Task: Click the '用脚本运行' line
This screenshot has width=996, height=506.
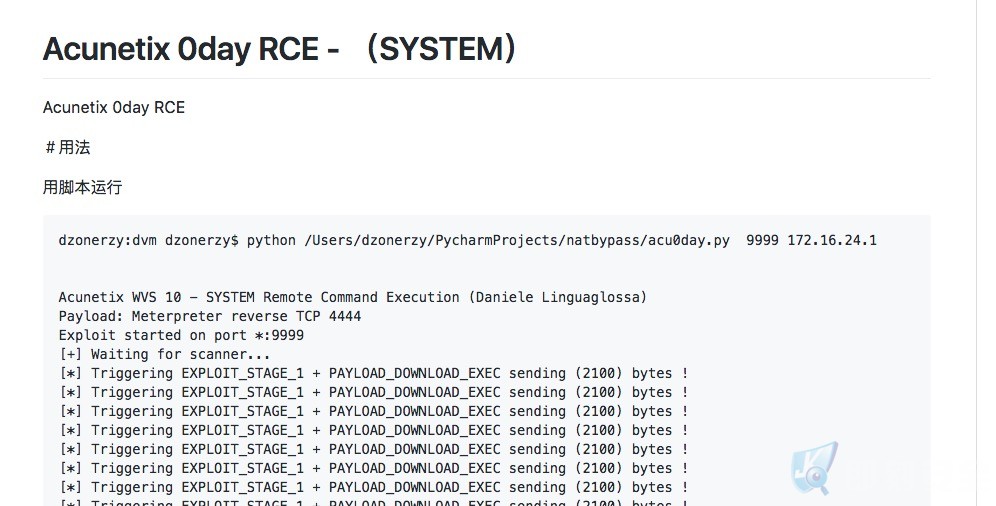Action: [x=82, y=187]
